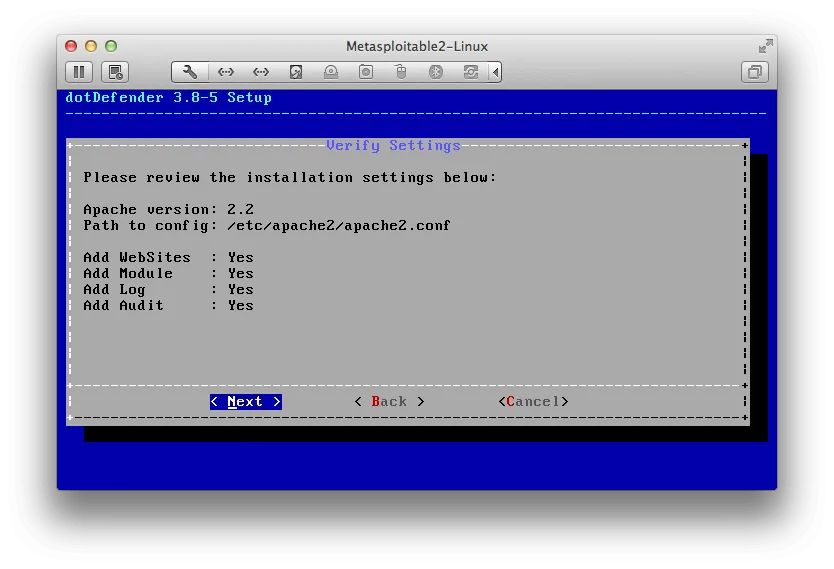Click the snapshot icon beside pause
The height and width of the screenshot is (569, 834).
[x=115, y=72]
